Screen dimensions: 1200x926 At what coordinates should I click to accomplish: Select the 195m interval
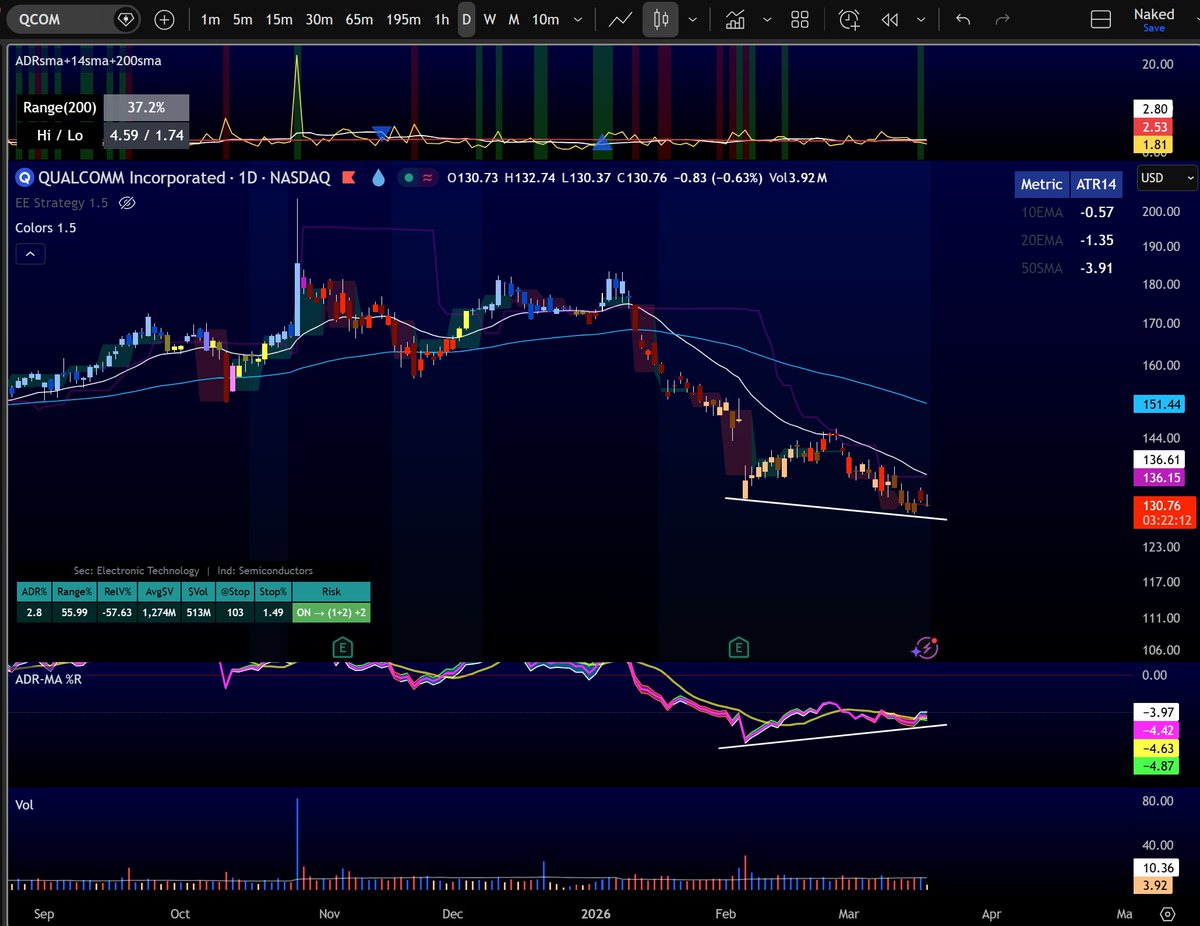pyautogui.click(x=402, y=19)
